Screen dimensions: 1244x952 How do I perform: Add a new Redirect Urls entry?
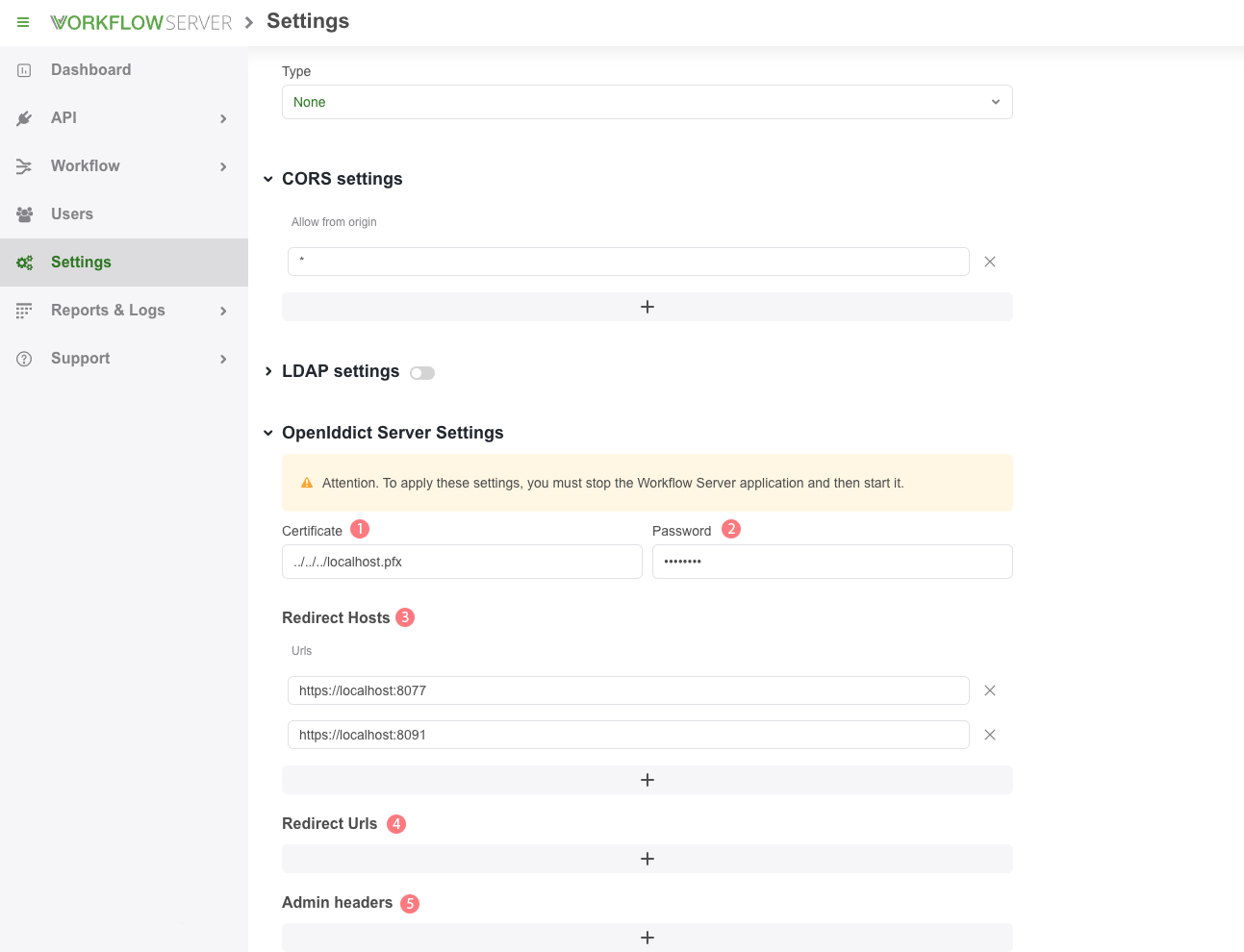[x=647, y=859]
